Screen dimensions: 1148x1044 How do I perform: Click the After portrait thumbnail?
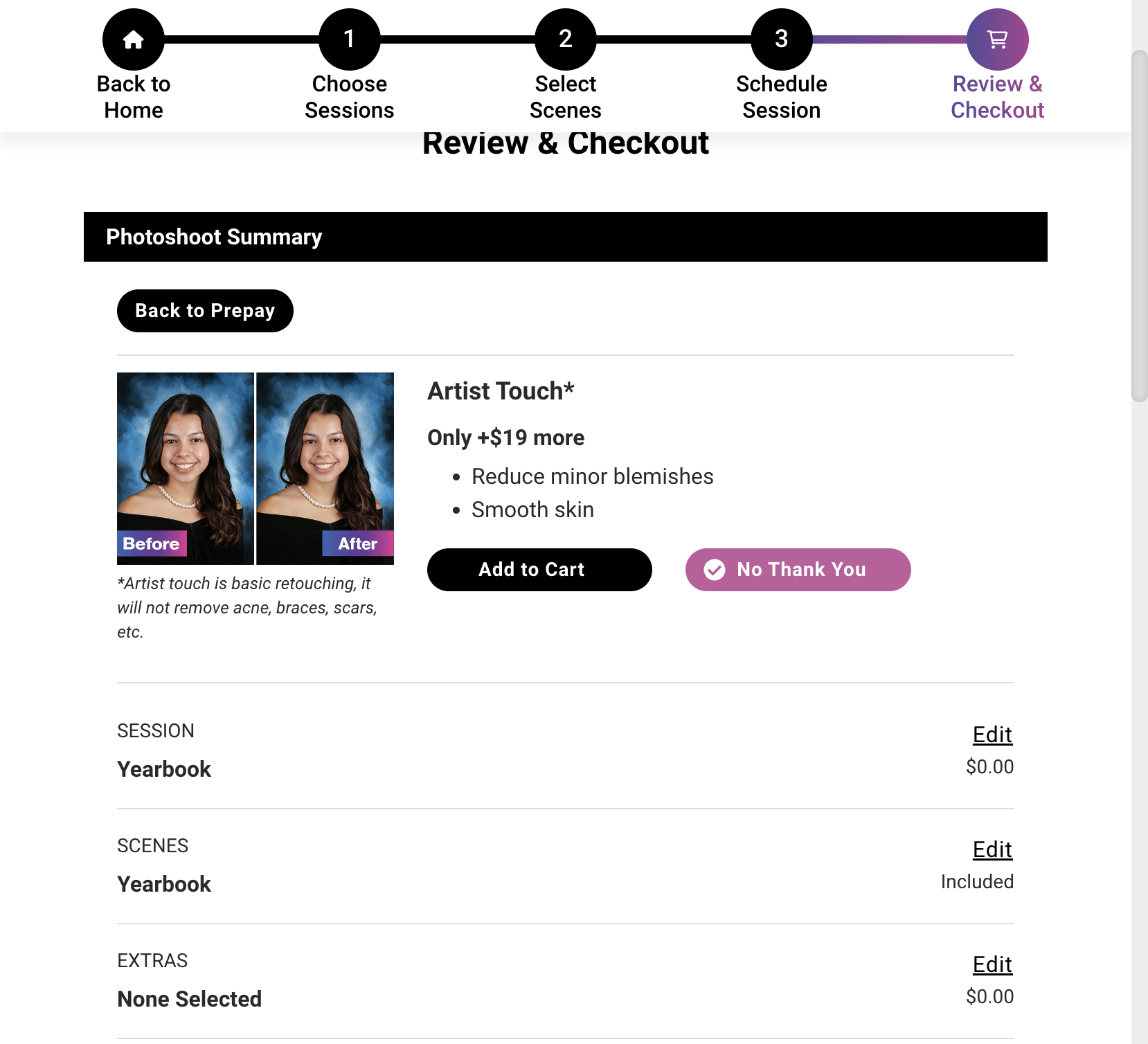(325, 469)
